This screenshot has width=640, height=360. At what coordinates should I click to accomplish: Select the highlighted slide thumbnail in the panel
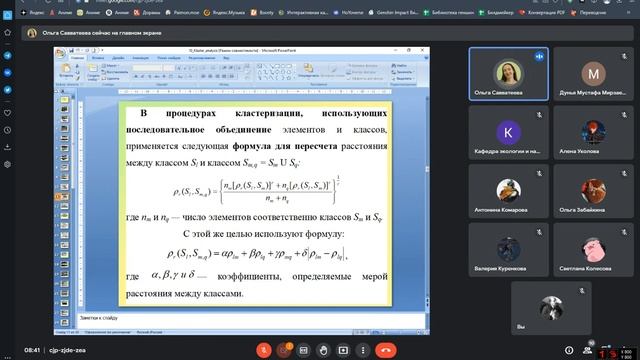(64, 197)
